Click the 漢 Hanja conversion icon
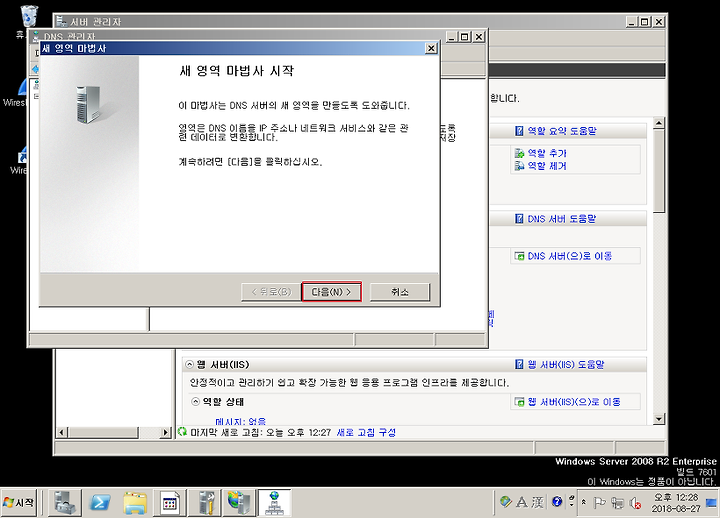The image size is (720, 518). click(537, 502)
